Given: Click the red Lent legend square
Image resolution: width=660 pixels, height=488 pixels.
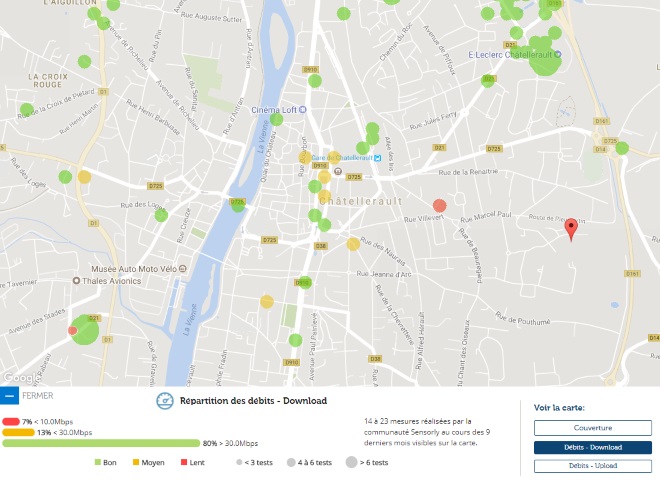Looking at the screenshot, I should click(184, 462).
